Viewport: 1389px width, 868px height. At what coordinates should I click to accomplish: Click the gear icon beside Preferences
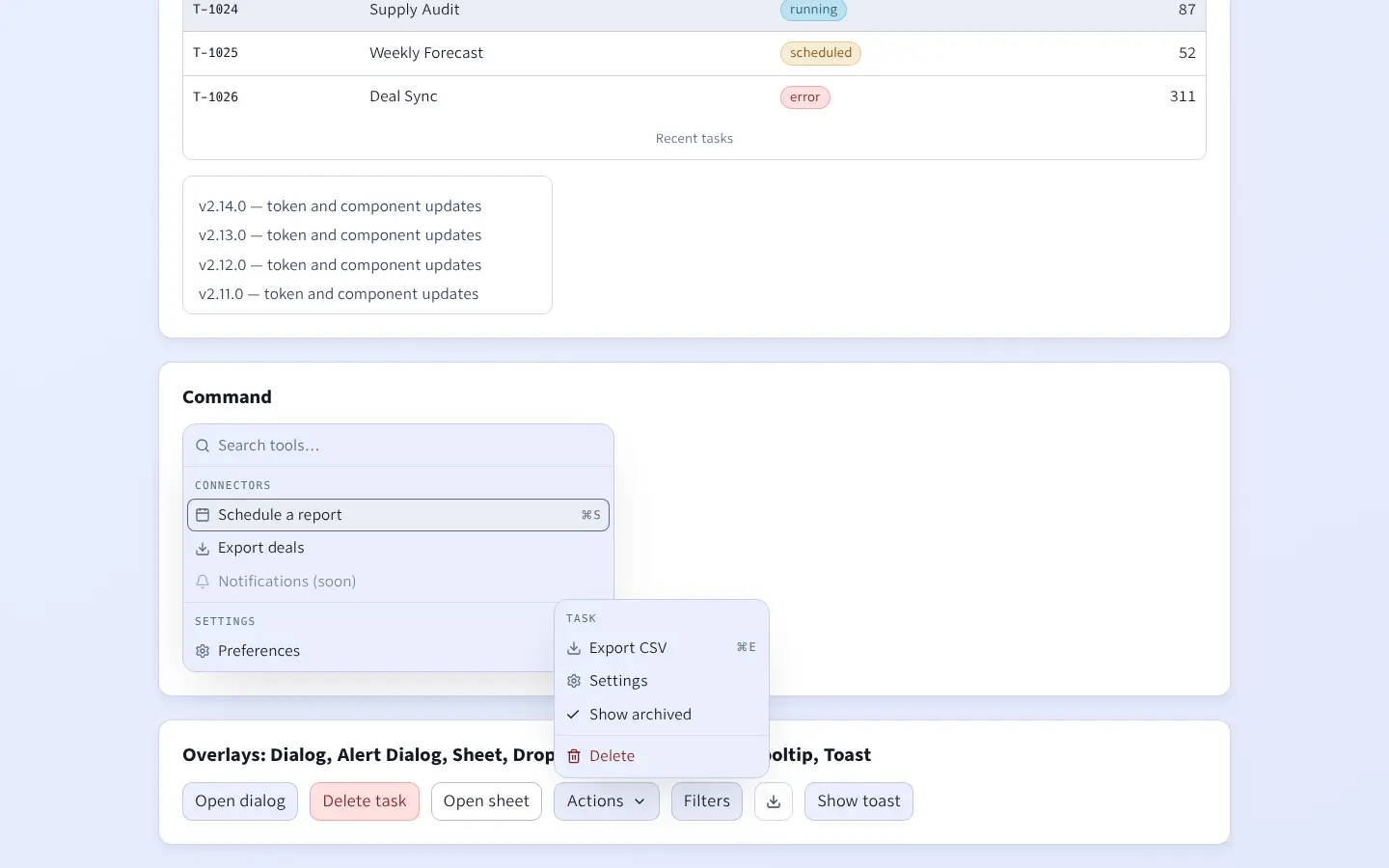pyautogui.click(x=203, y=651)
